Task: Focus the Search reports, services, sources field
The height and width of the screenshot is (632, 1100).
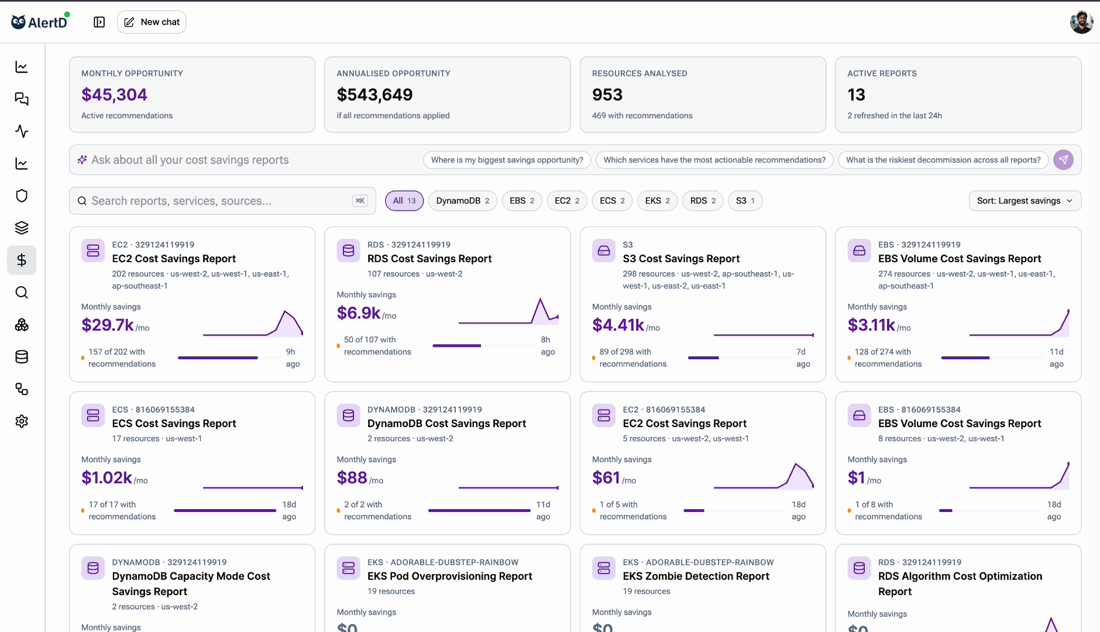Action: point(222,201)
